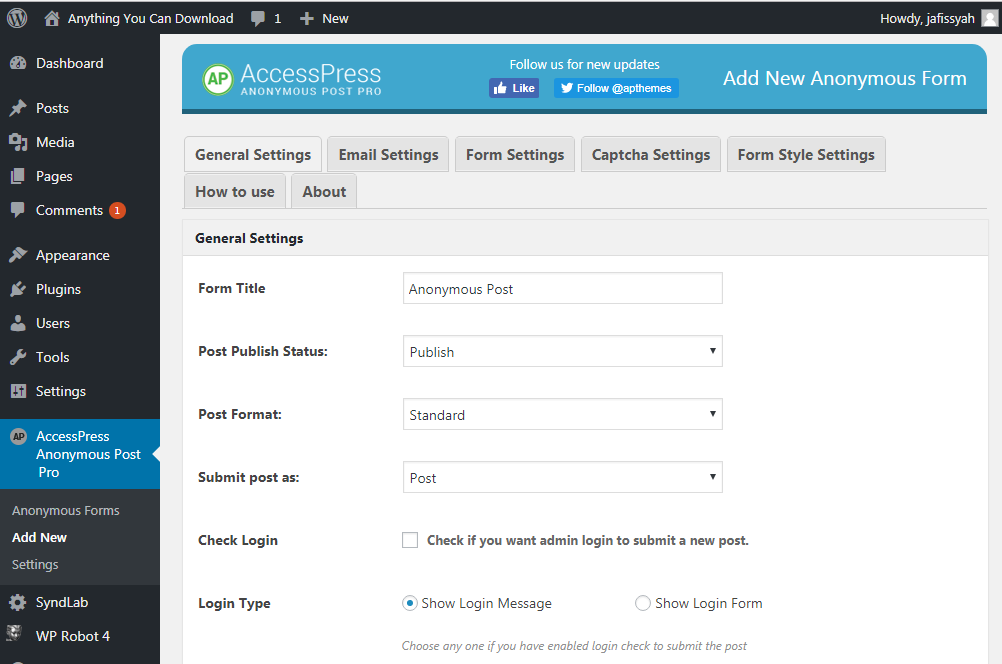This screenshot has height=664, width=1002.
Task: Switch to Form Settings tab
Action: click(x=515, y=155)
